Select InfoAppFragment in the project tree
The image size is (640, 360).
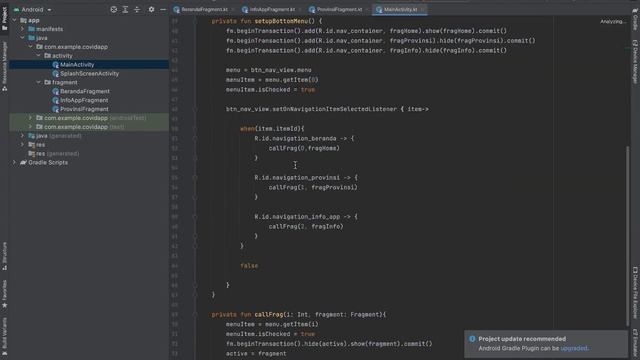[x=84, y=100]
